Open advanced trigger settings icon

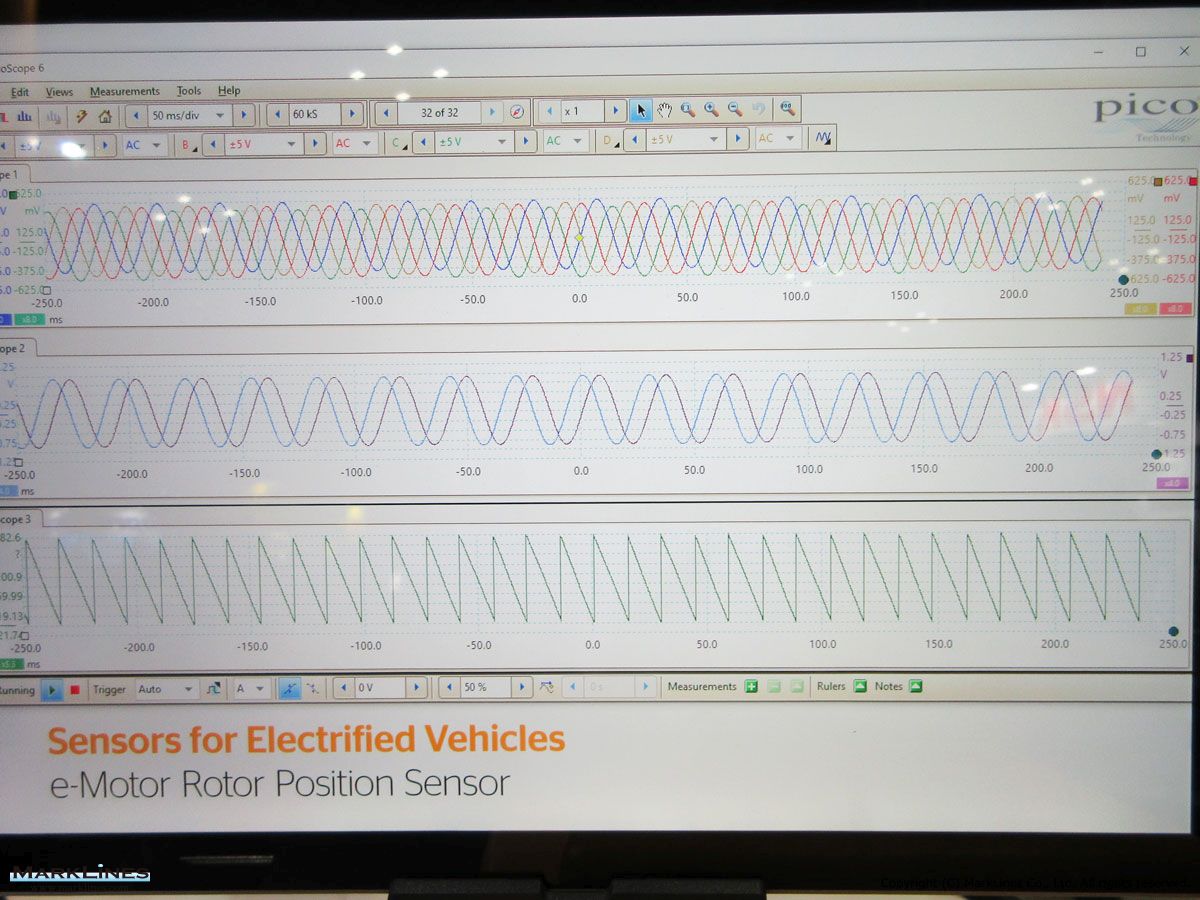point(214,689)
